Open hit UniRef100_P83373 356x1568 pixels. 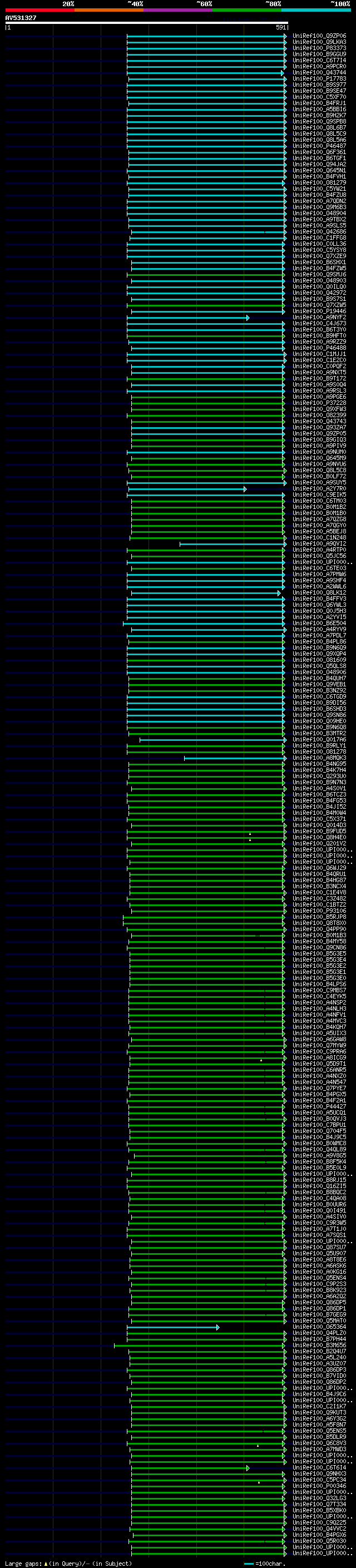(x=319, y=48)
